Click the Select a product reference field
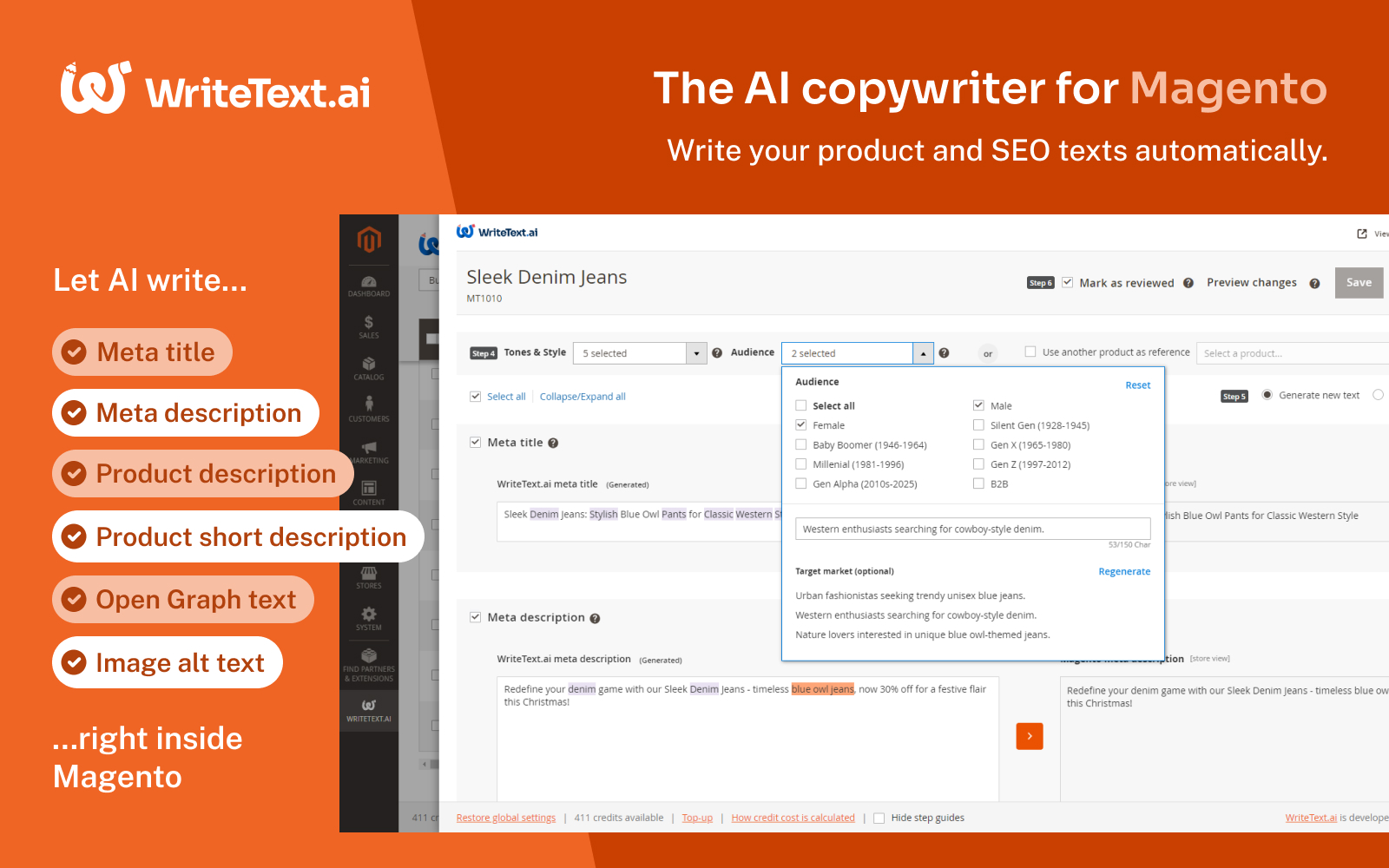The width and height of the screenshot is (1389, 868). pyautogui.click(x=1294, y=352)
